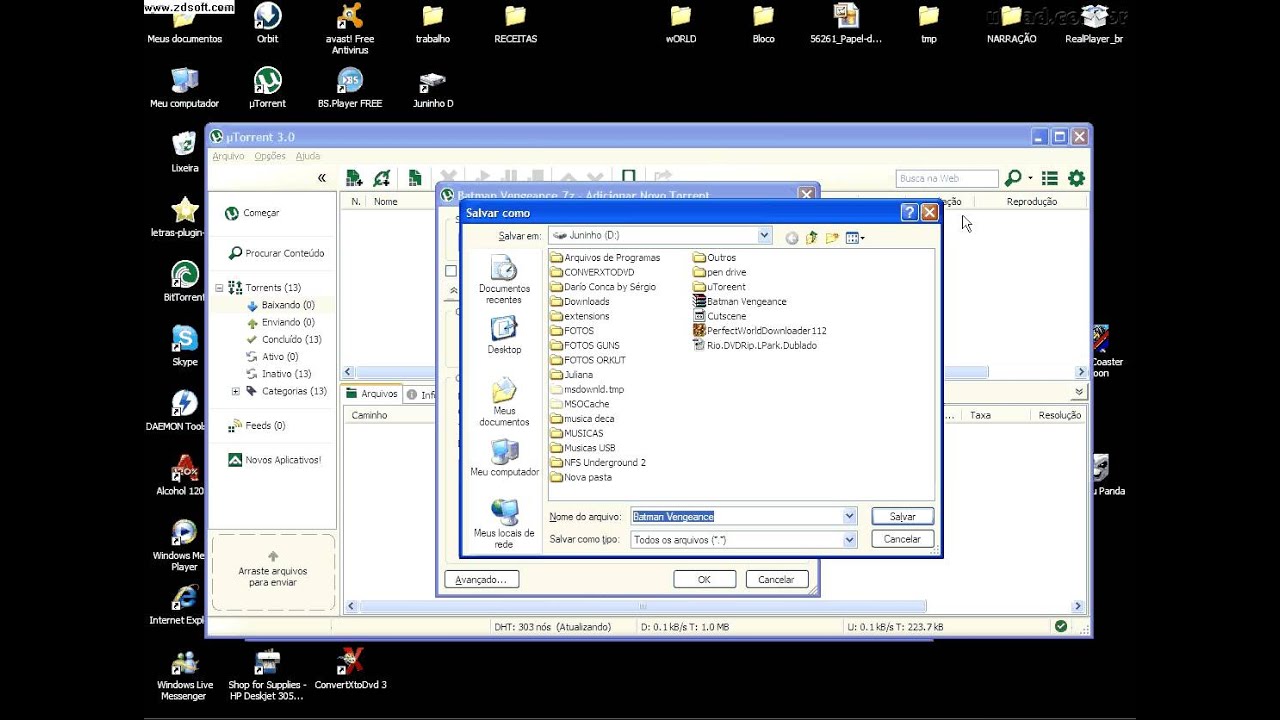Select Feeds (0) in sidebar

click(265, 425)
